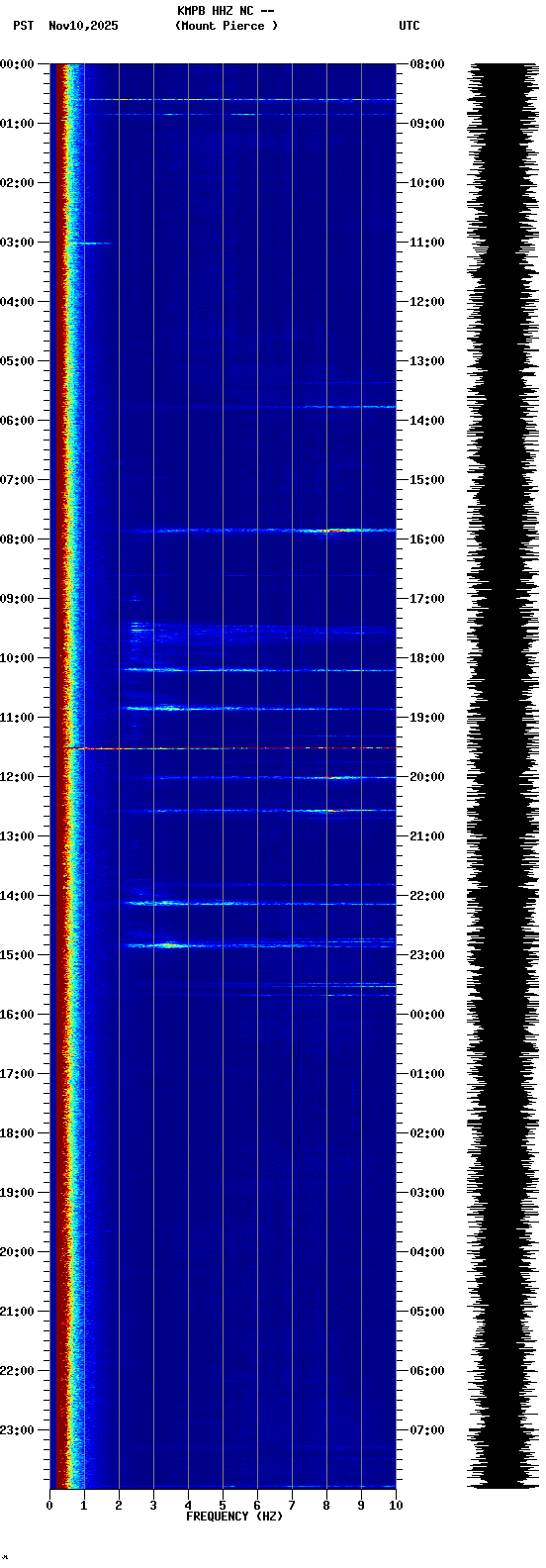Click frequency tick label 3
The height and width of the screenshot is (1568, 546).
pyautogui.click(x=153, y=1506)
